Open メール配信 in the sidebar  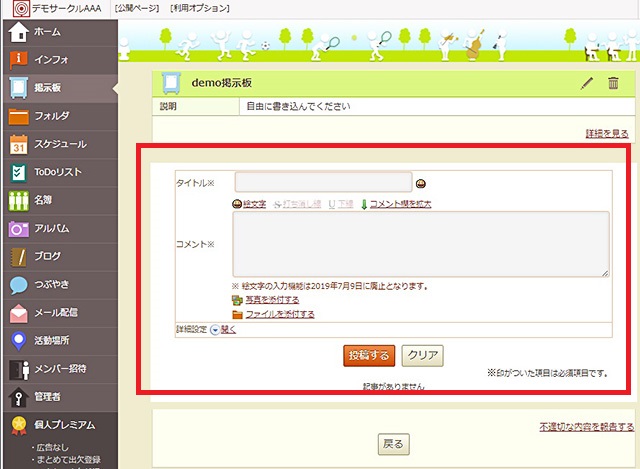tap(56, 312)
